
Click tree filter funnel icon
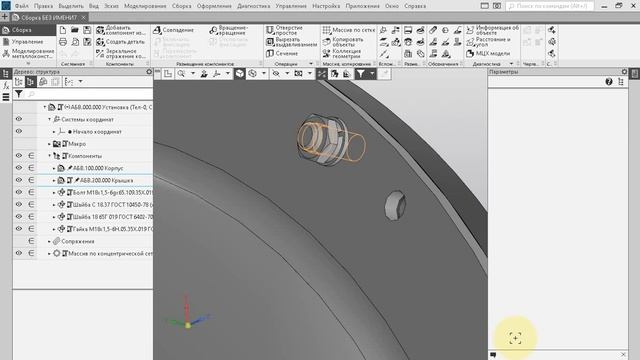[x=18, y=94]
